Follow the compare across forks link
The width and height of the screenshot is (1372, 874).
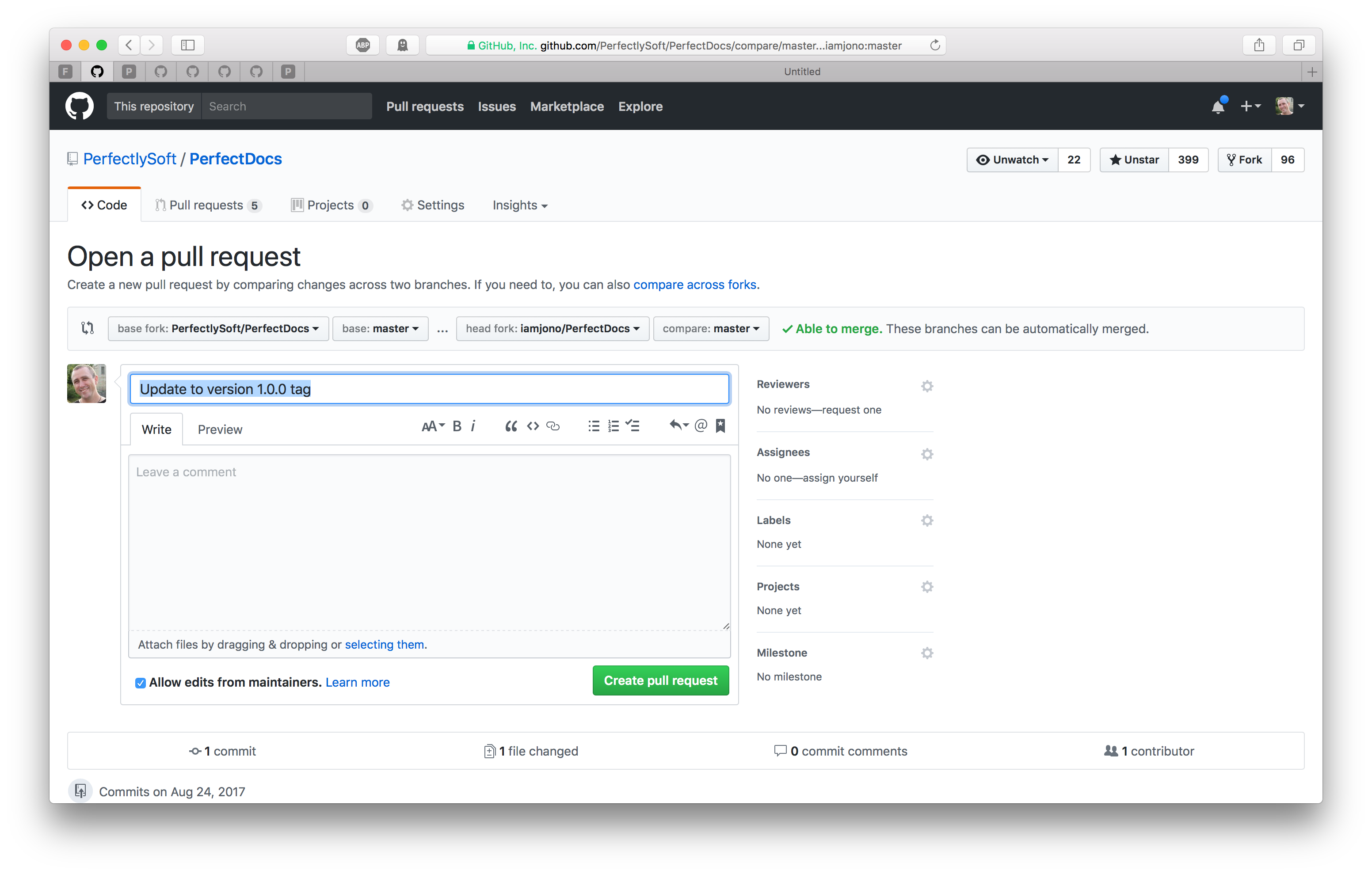tap(694, 284)
